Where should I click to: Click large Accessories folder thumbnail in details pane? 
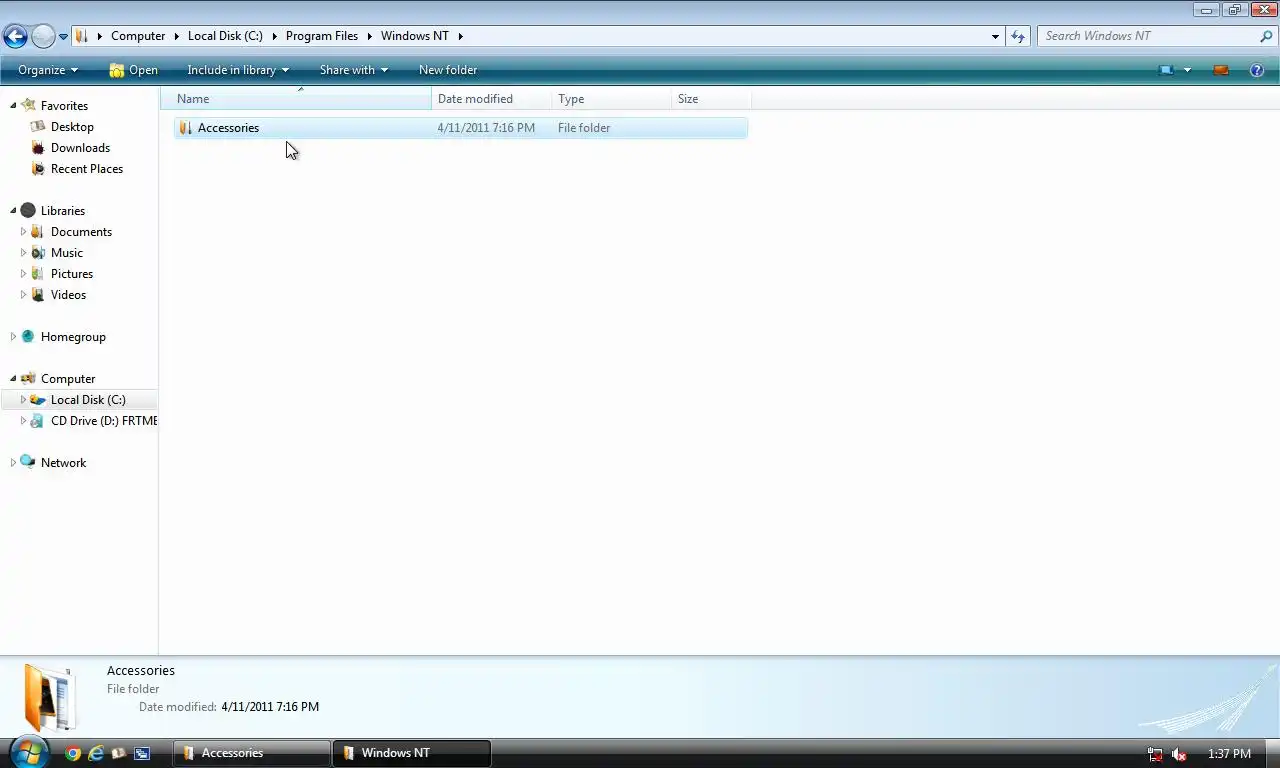click(x=50, y=697)
